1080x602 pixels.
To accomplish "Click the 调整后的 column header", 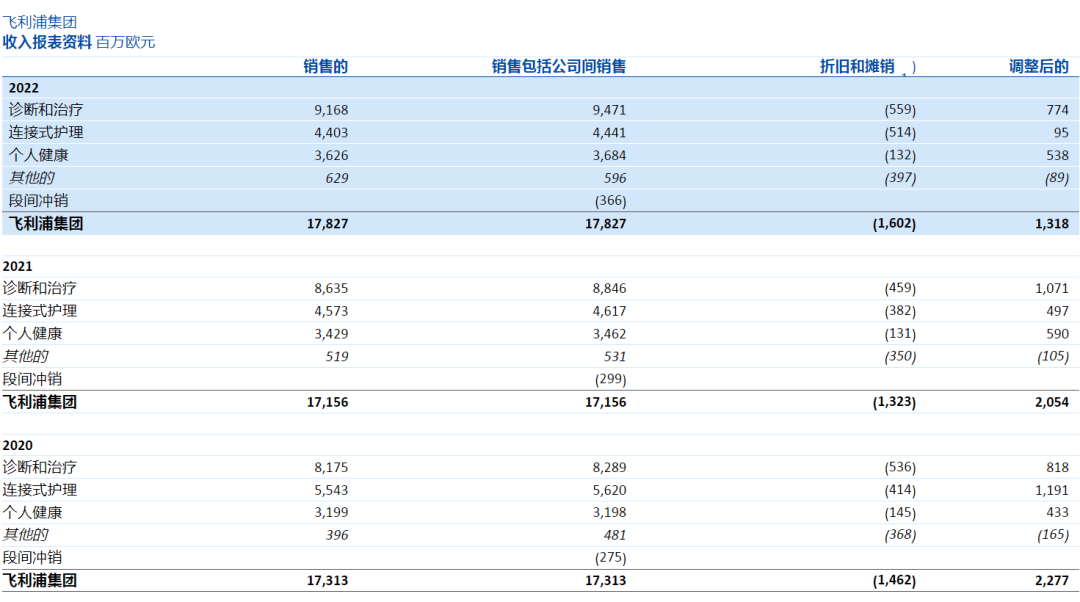I will (1039, 67).
